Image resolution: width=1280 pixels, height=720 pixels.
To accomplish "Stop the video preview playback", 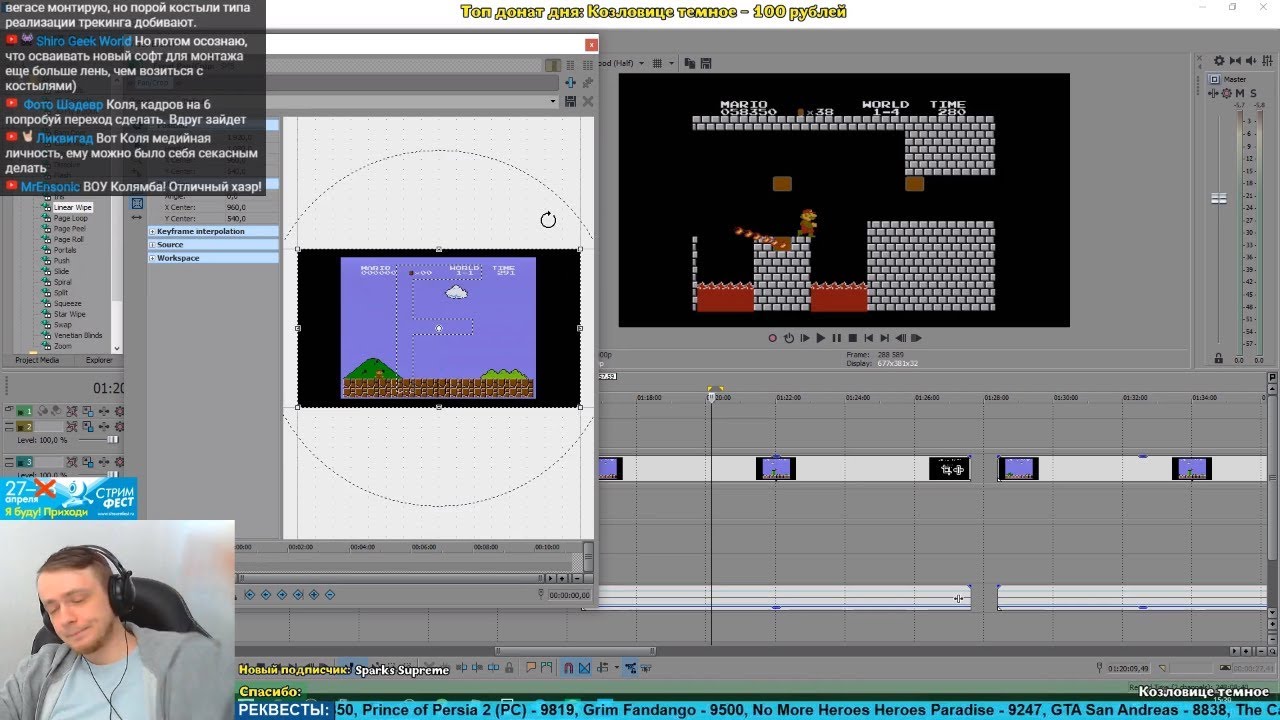I will pos(852,338).
